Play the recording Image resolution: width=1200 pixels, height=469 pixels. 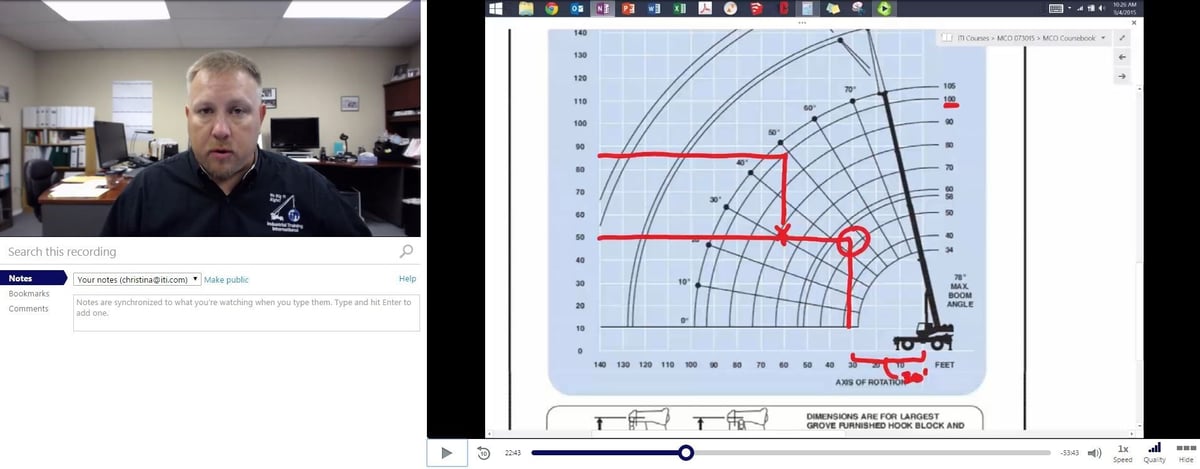(x=446, y=453)
